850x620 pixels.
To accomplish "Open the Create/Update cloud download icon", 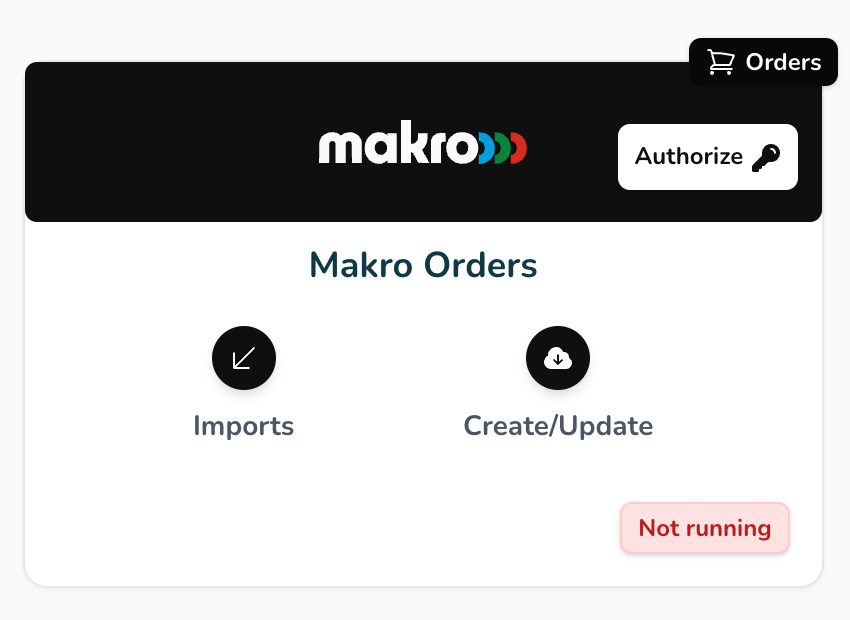I will 558,358.
